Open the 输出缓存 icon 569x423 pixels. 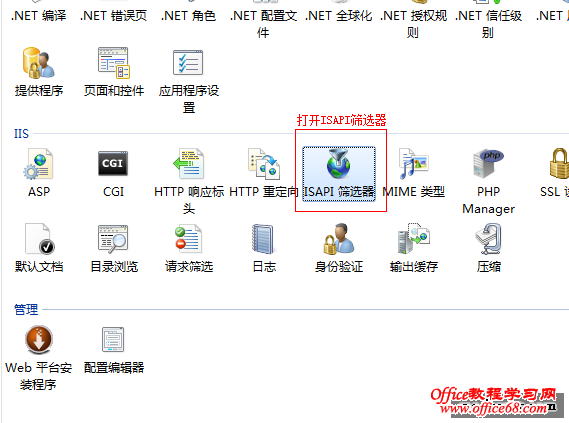pyautogui.click(x=414, y=239)
